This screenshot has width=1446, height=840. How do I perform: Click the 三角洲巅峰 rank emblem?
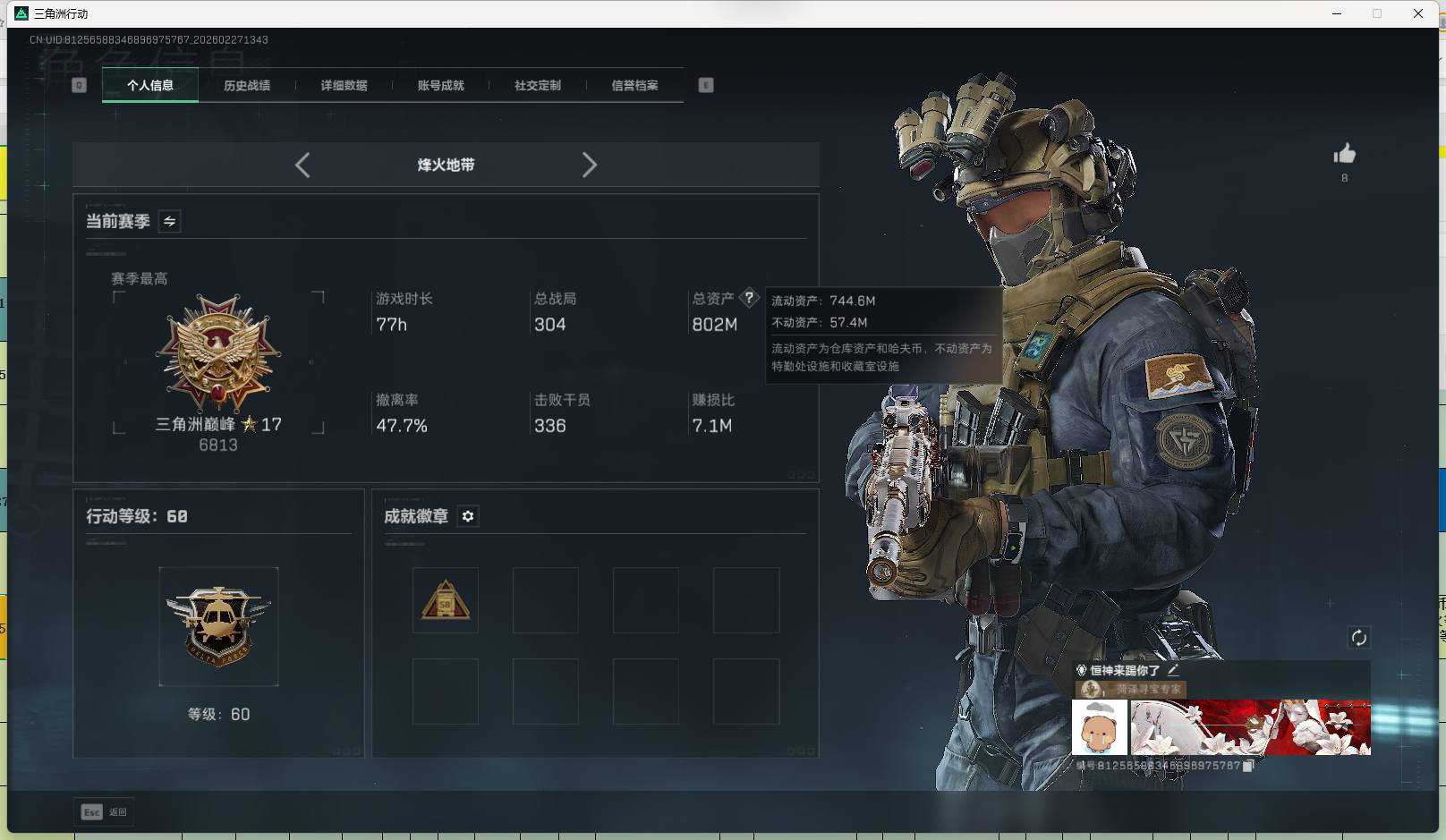point(218,355)
